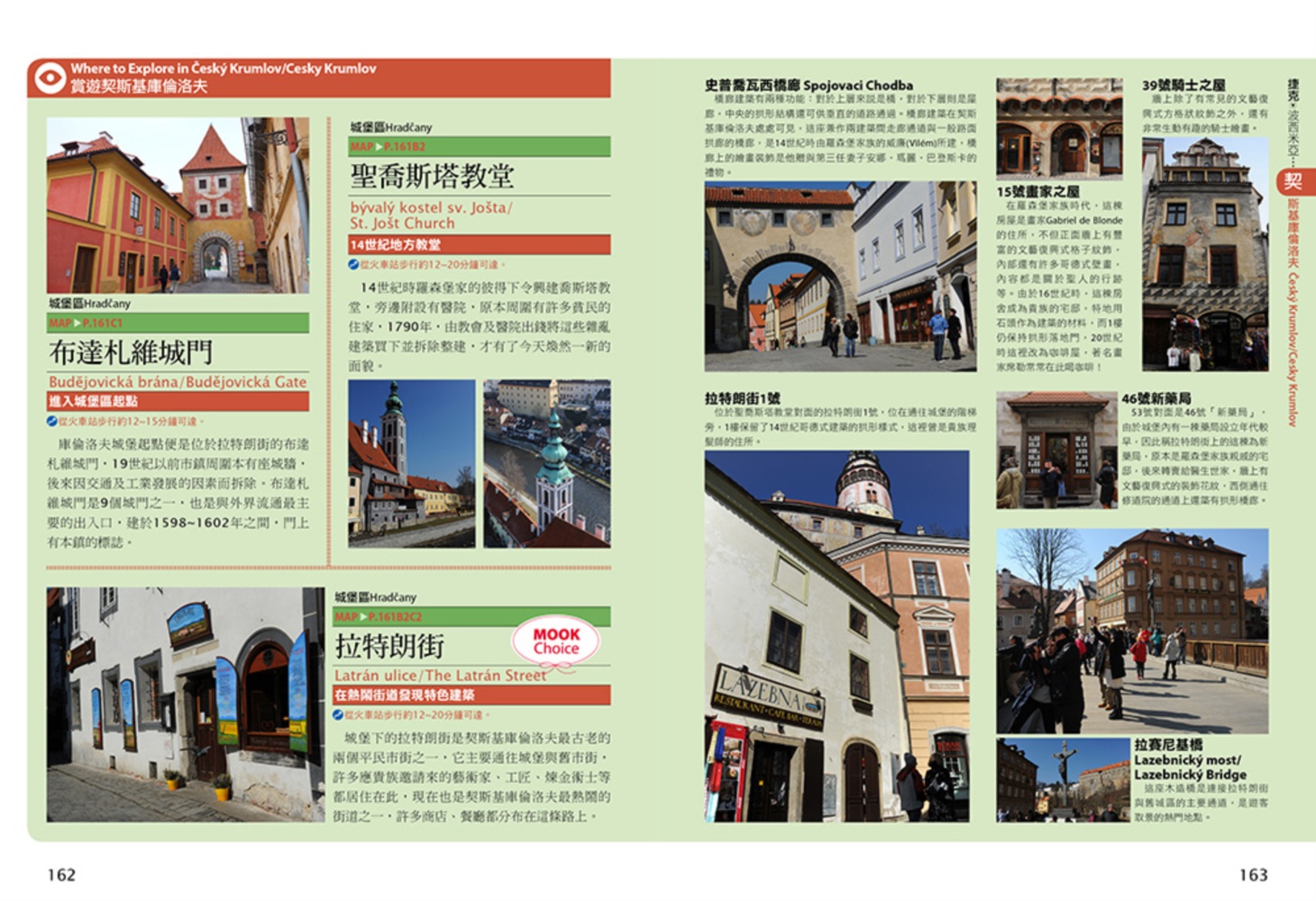
Task: Click the St. Jošt church tower photo
Action: 412,464
